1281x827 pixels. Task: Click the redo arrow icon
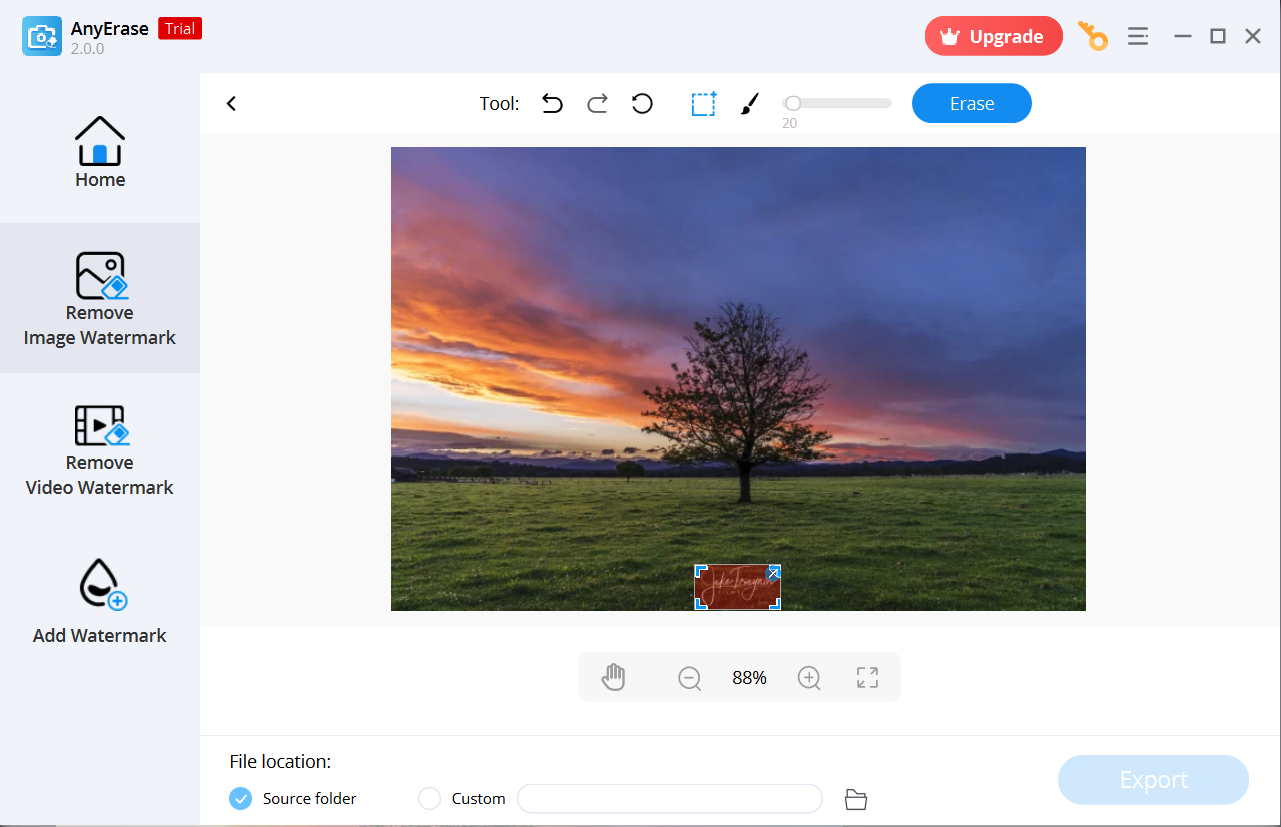597,103
